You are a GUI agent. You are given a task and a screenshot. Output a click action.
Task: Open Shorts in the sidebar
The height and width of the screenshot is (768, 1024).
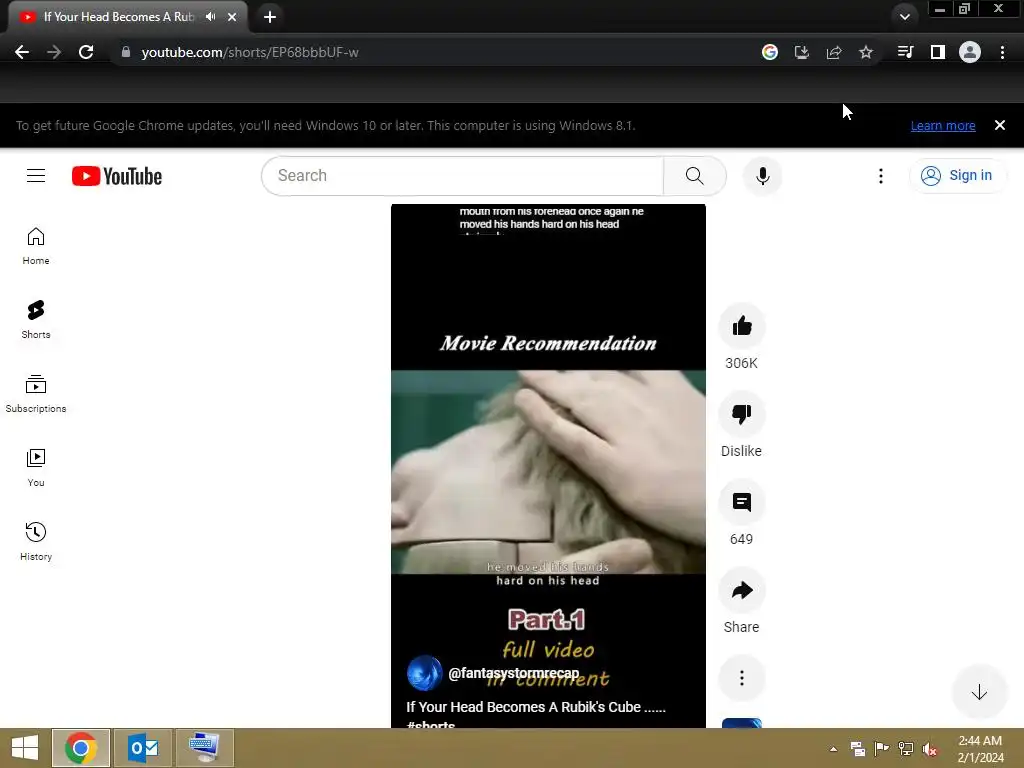tap(36, 320)
